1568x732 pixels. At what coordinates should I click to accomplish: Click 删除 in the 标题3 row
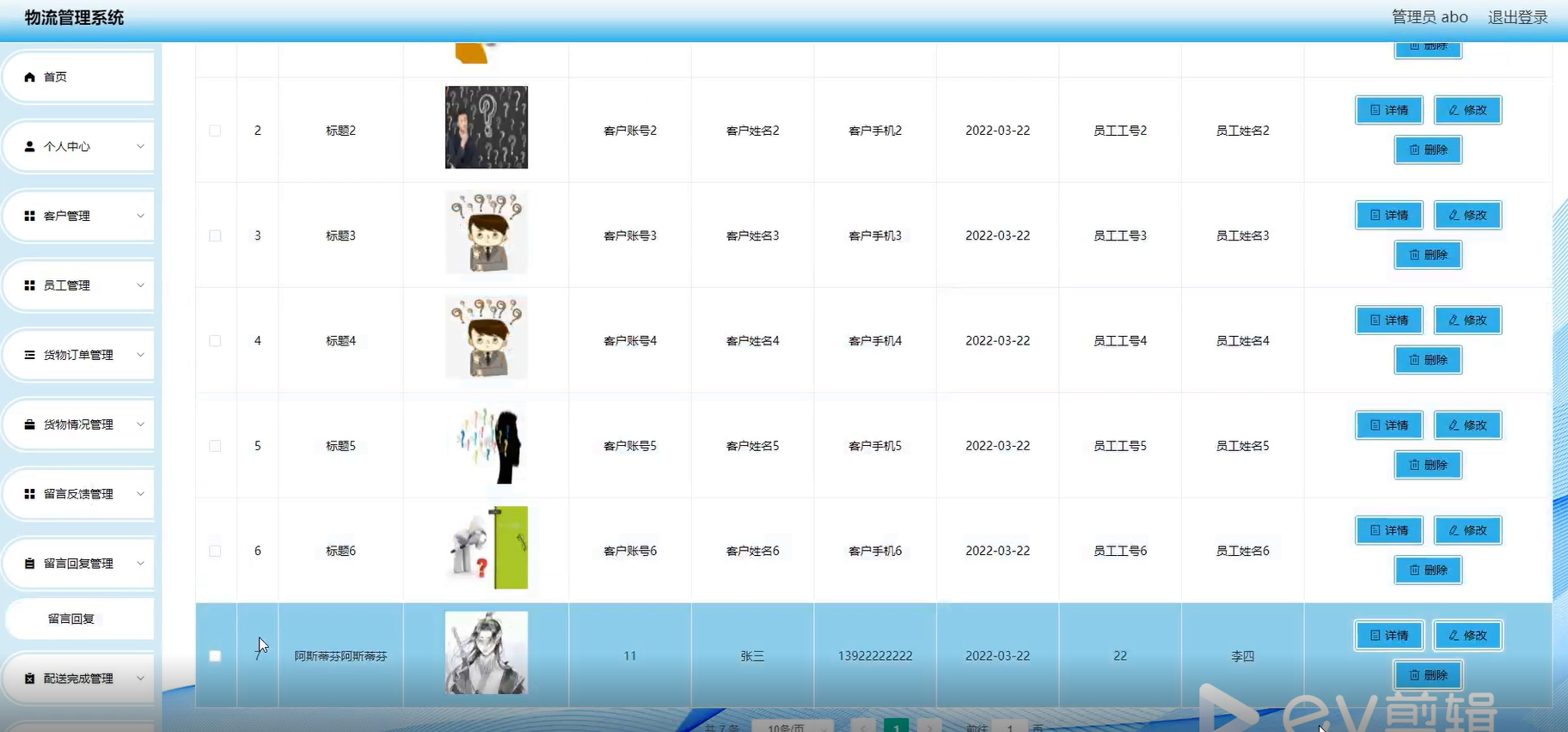(x=1428, y=254)
